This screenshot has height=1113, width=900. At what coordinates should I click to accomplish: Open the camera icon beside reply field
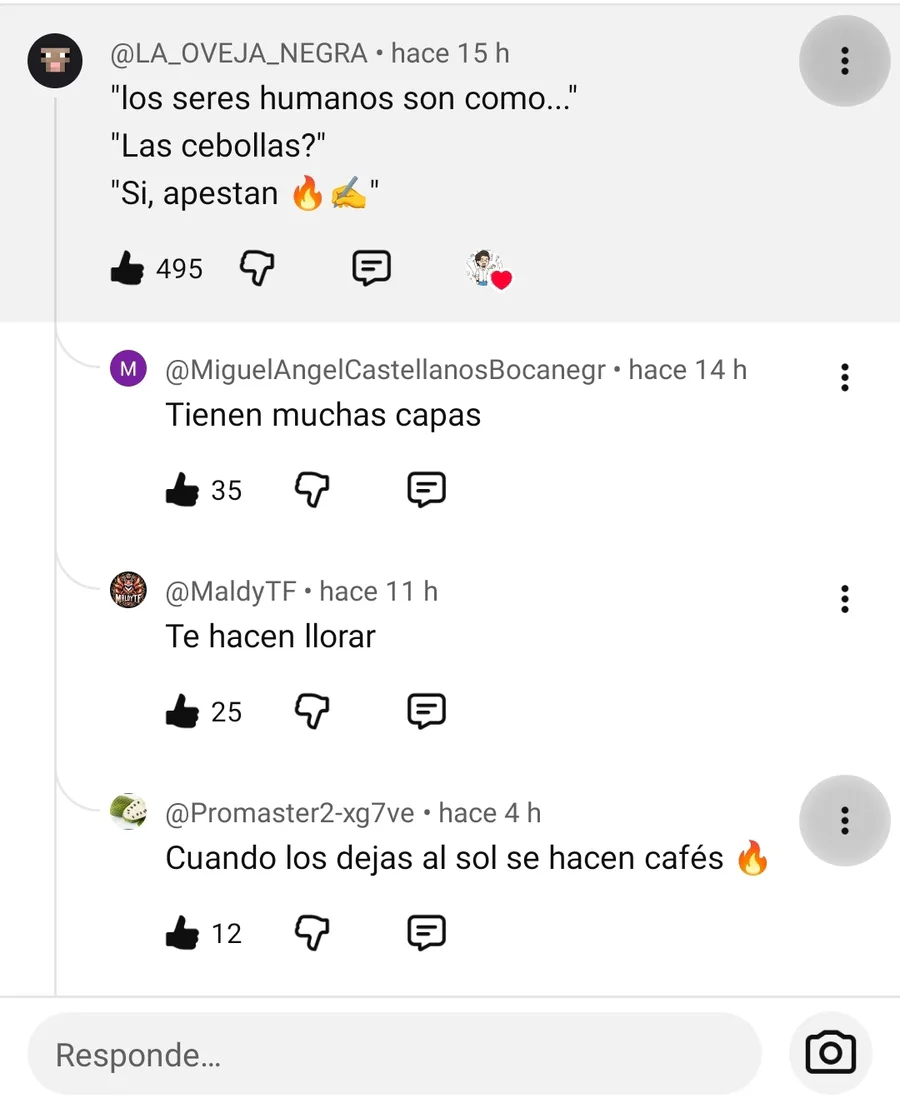click(x=830, y=1053)
